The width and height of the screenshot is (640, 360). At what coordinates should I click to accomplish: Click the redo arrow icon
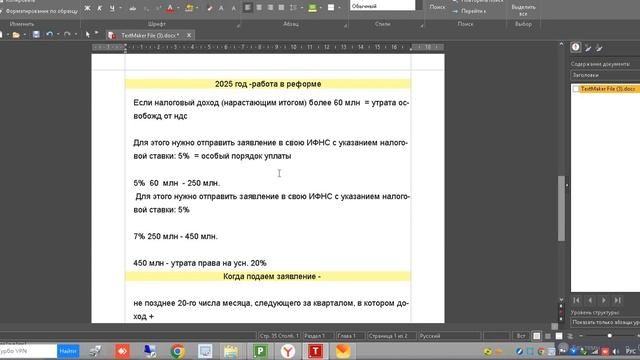click(x=67, y=35)
